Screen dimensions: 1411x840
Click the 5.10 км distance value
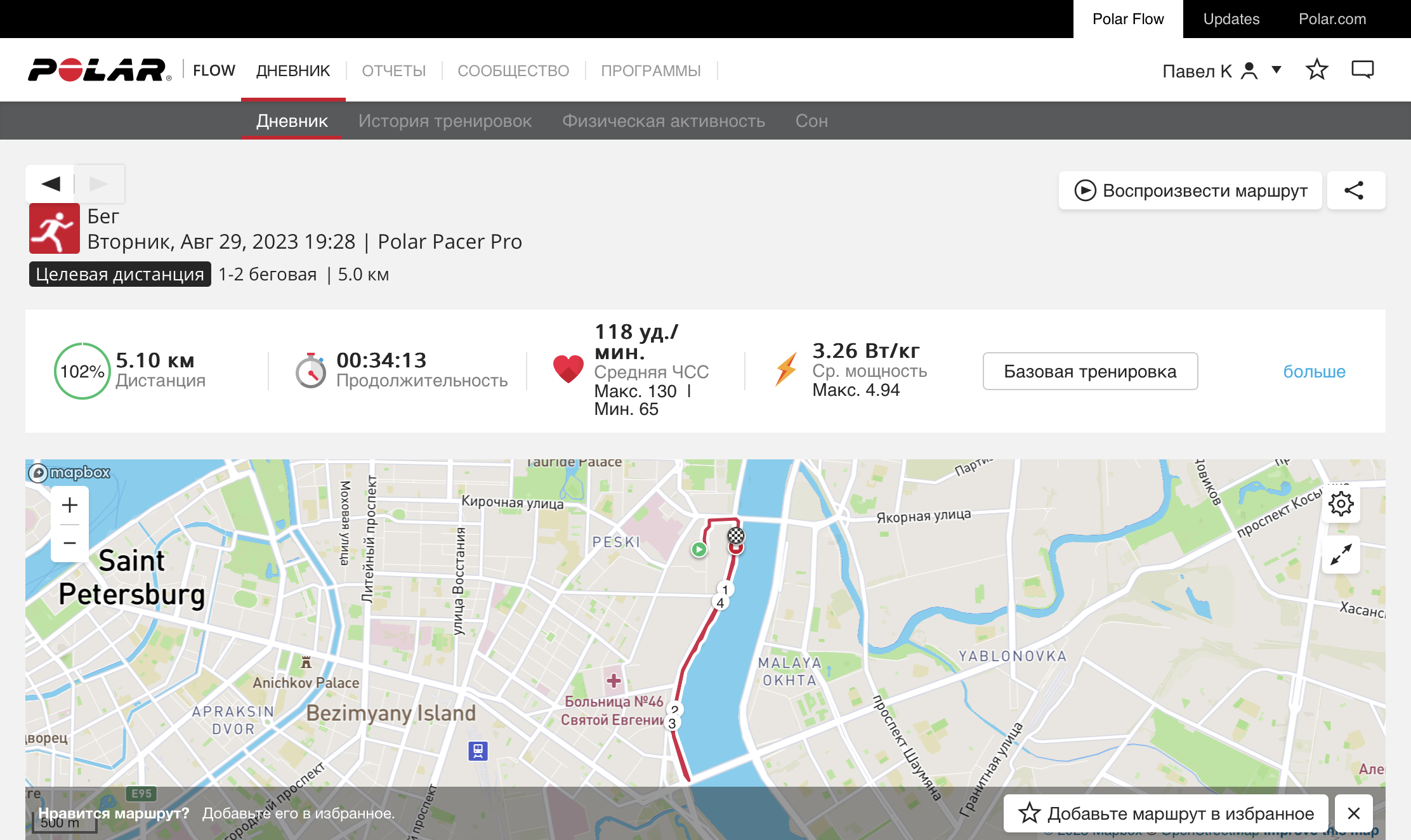tap(155, 360)
